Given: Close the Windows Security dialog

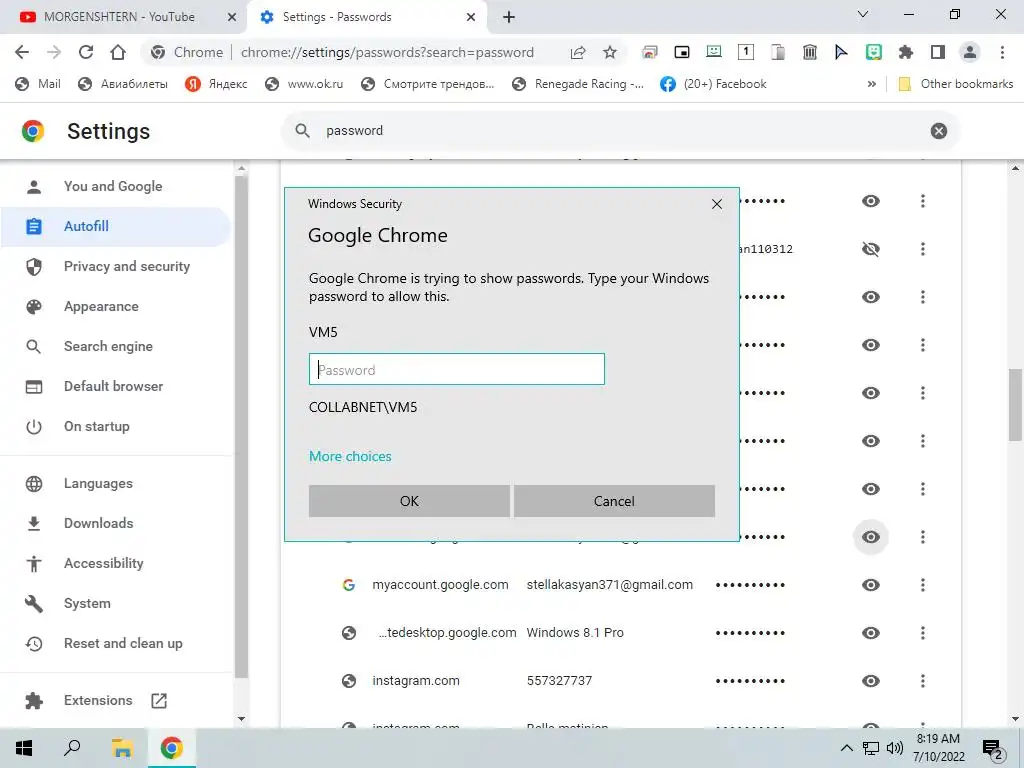Looking at the screenshot, I should click(716, 204).
